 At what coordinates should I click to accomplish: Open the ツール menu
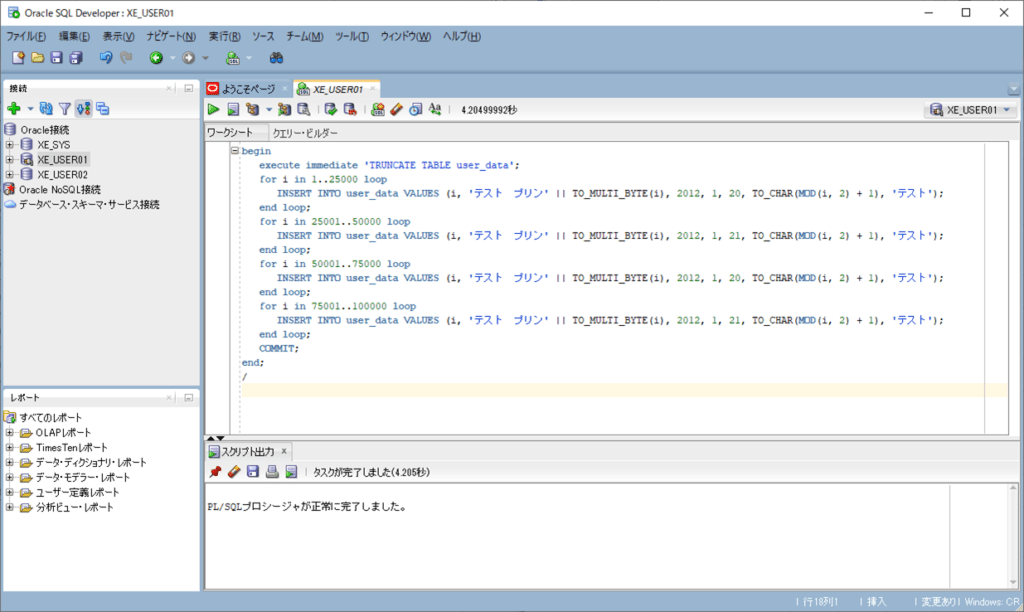coord(351,37)
